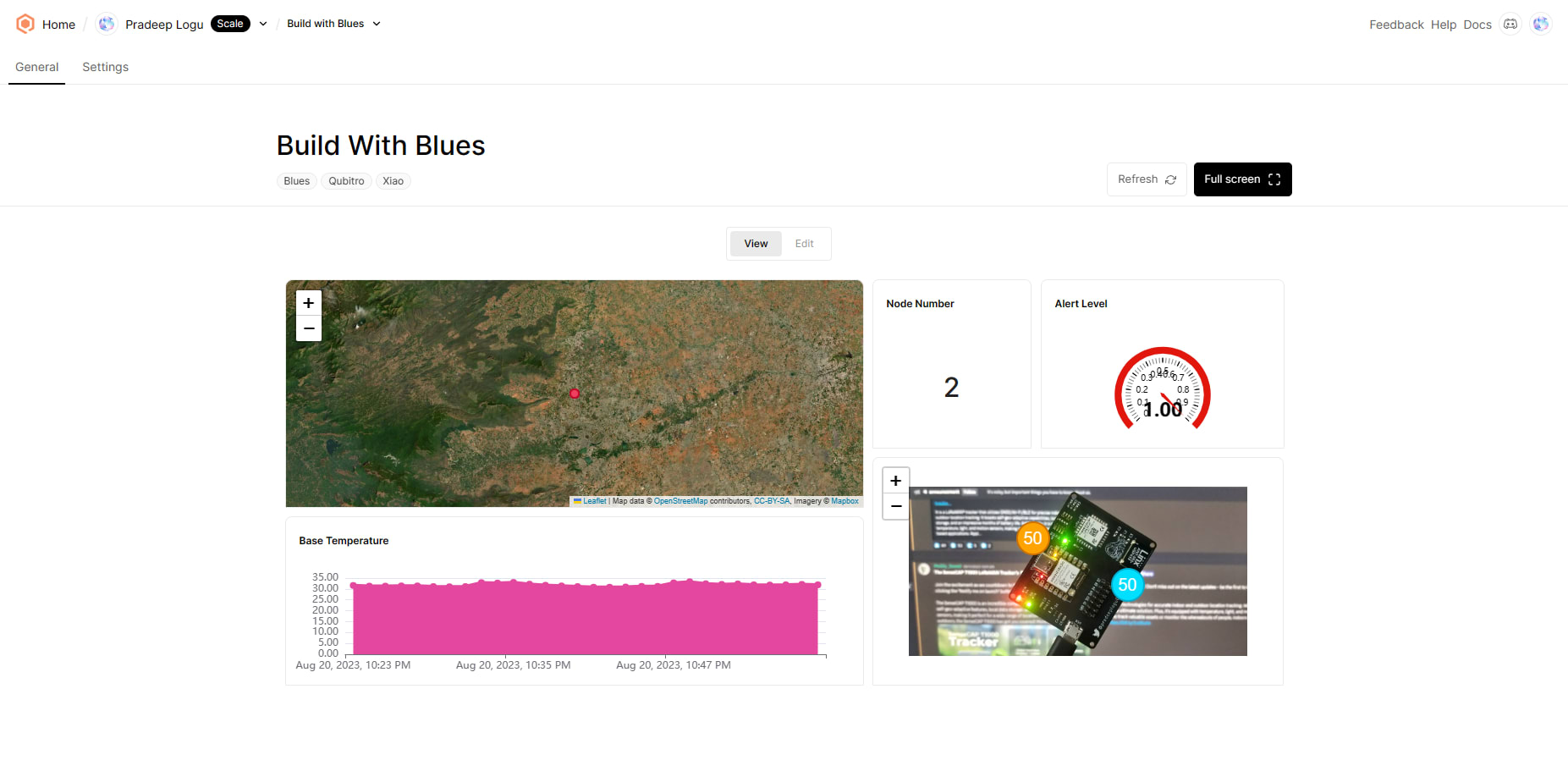Expand the organization switcher chevron
The height and width of the screenshot is (777, 1568).
pyautogui.click(x=263, y=24)
